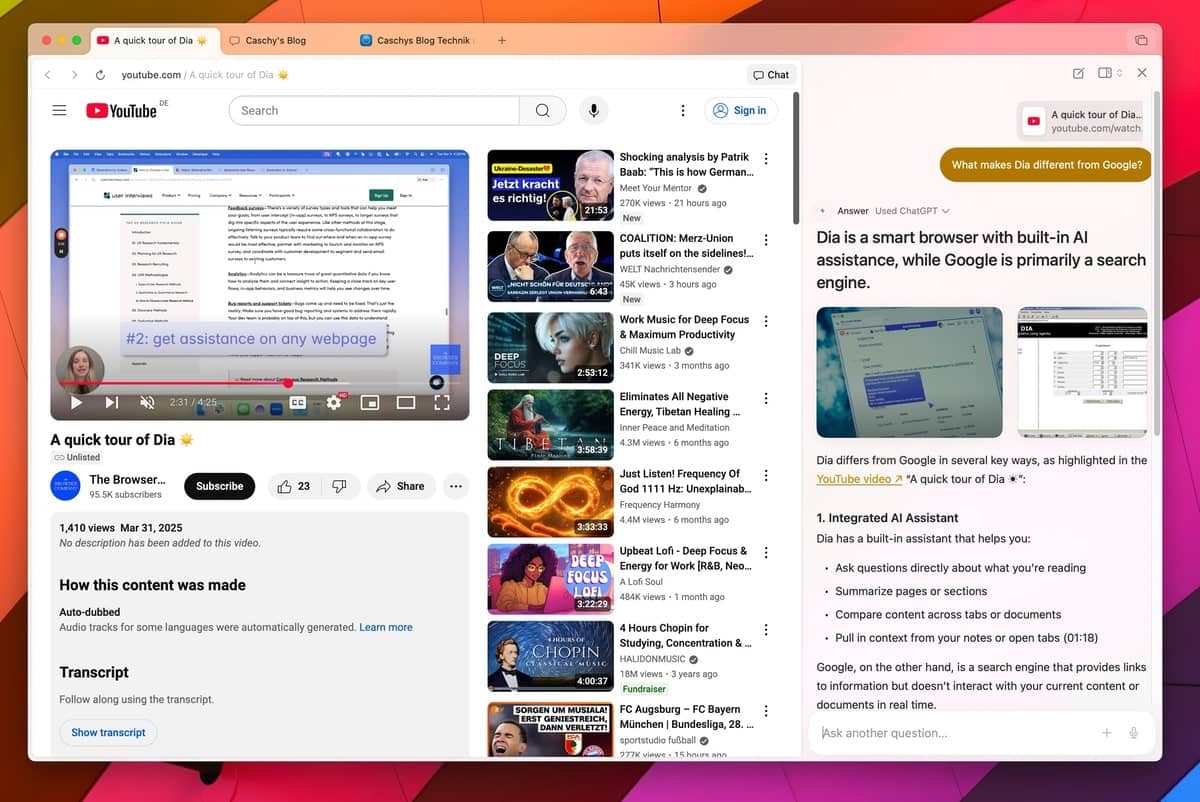This screenshot has height=802, width=1200.
Task: Click the magnifier search button
Action: pyautogui.click(x=542, y=111)
